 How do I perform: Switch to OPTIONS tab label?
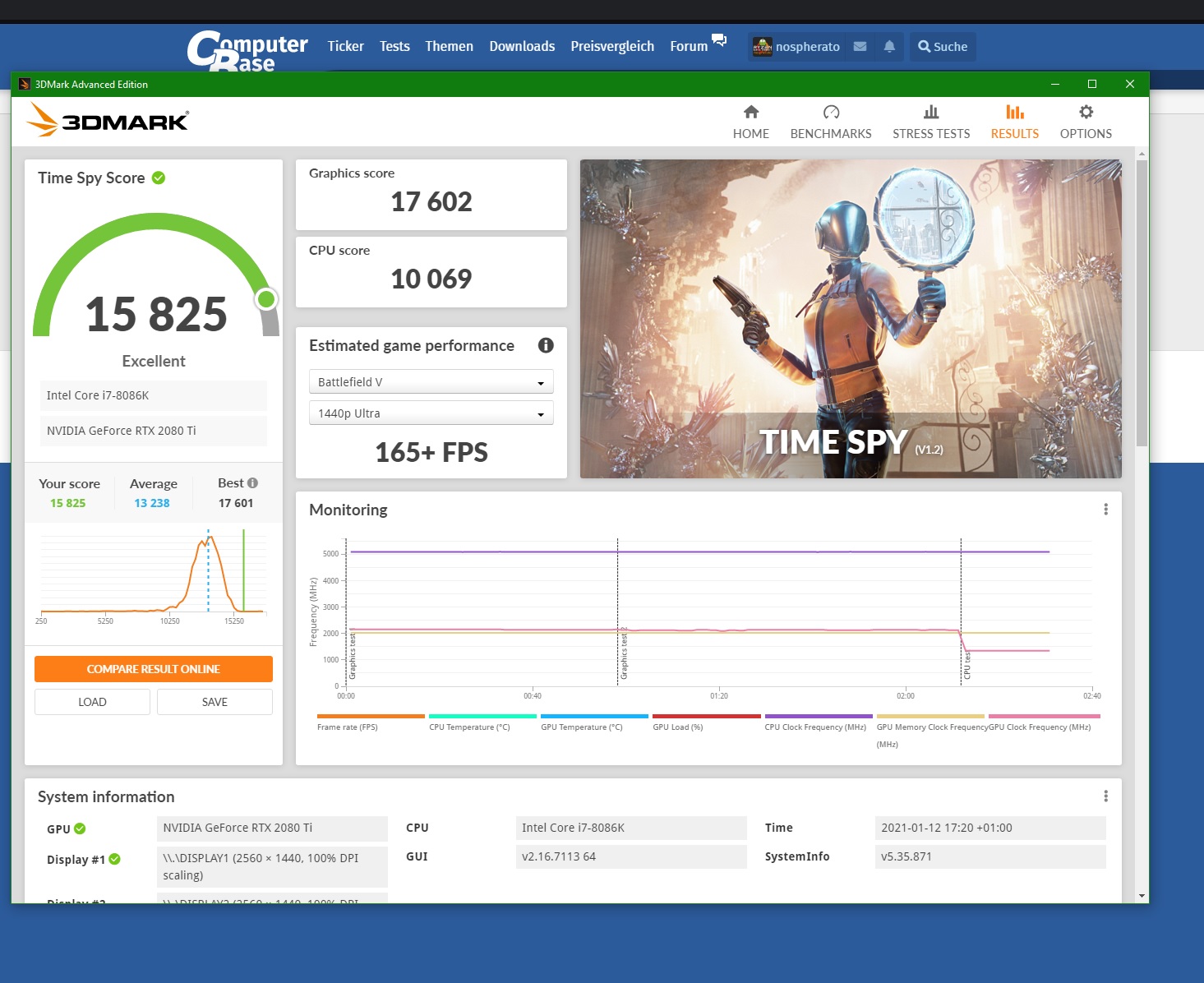(x=1086, y=134)
